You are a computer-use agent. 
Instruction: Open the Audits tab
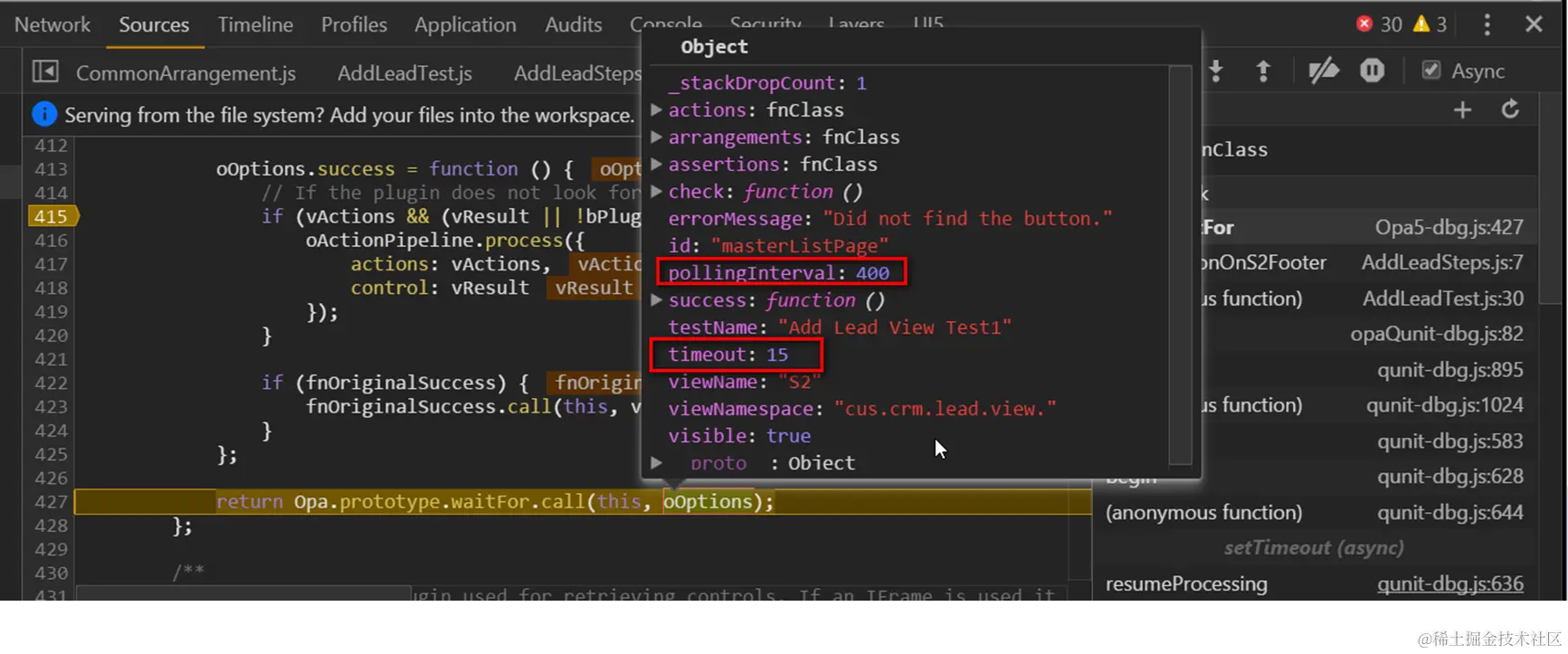573,24
